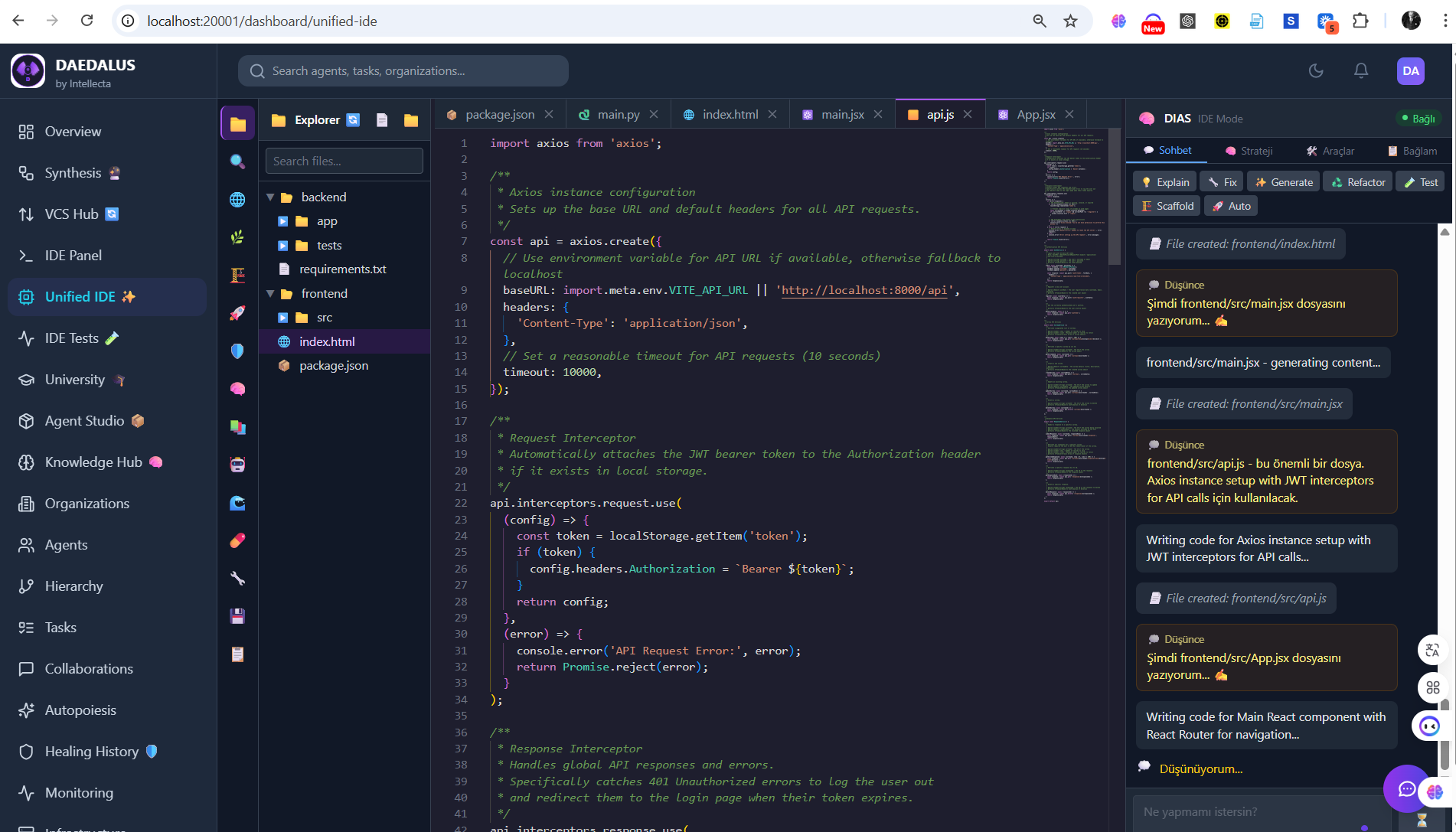1456x832 pixels.
Task: Open the rocket deploy icon panel
Action: 237,313
